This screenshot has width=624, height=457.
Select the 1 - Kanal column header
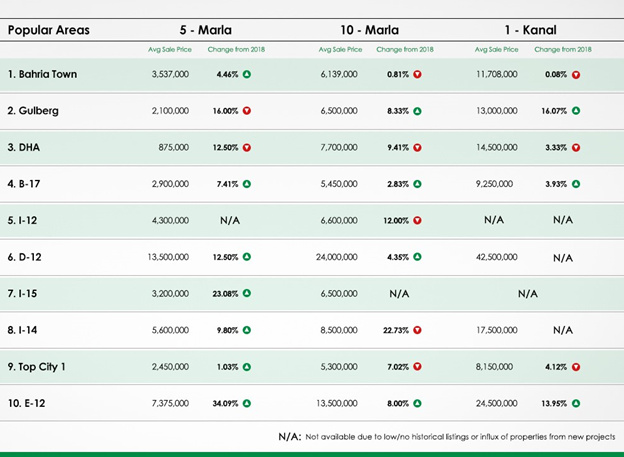point(530,30)
